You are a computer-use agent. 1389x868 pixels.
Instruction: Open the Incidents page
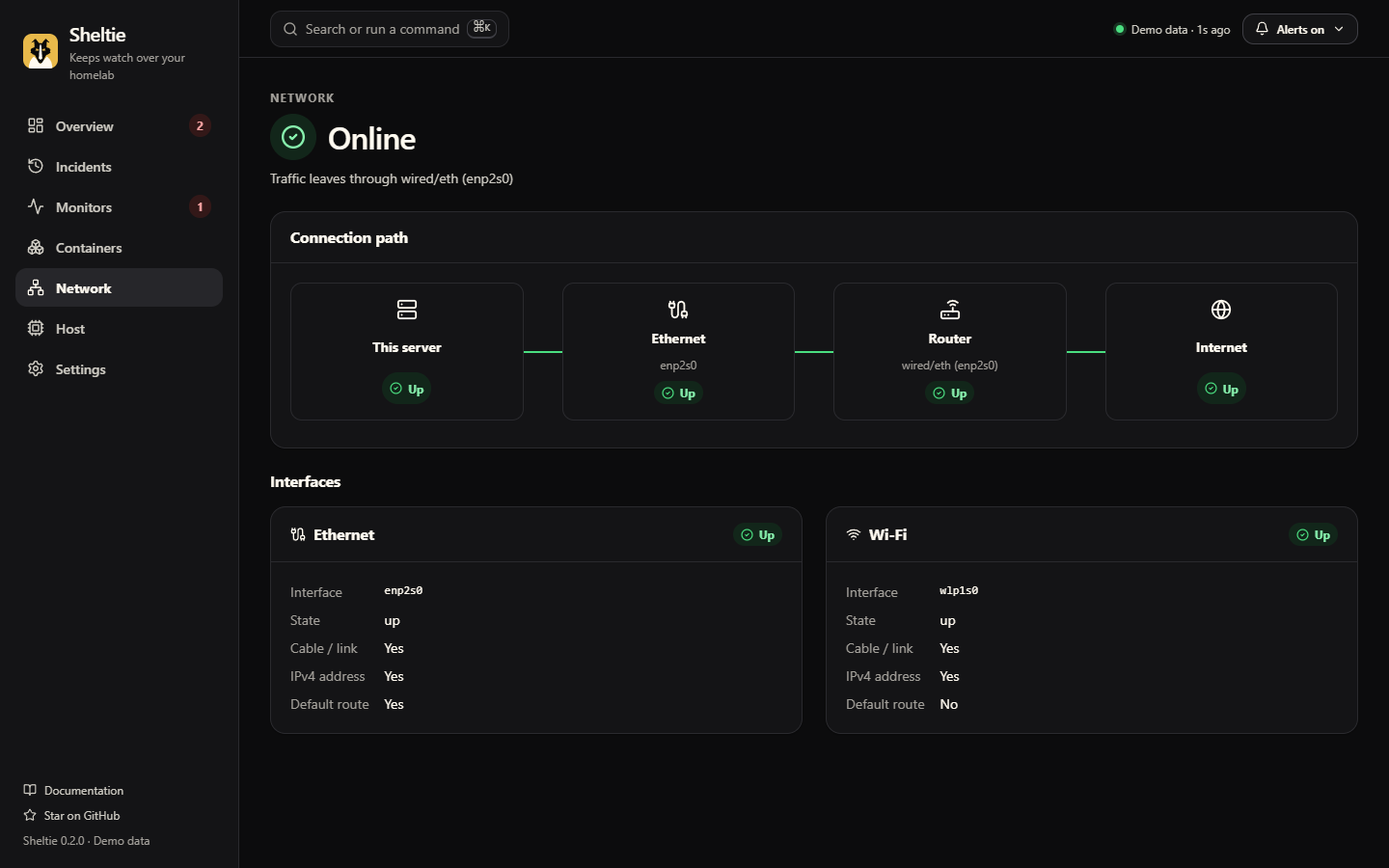119,166
